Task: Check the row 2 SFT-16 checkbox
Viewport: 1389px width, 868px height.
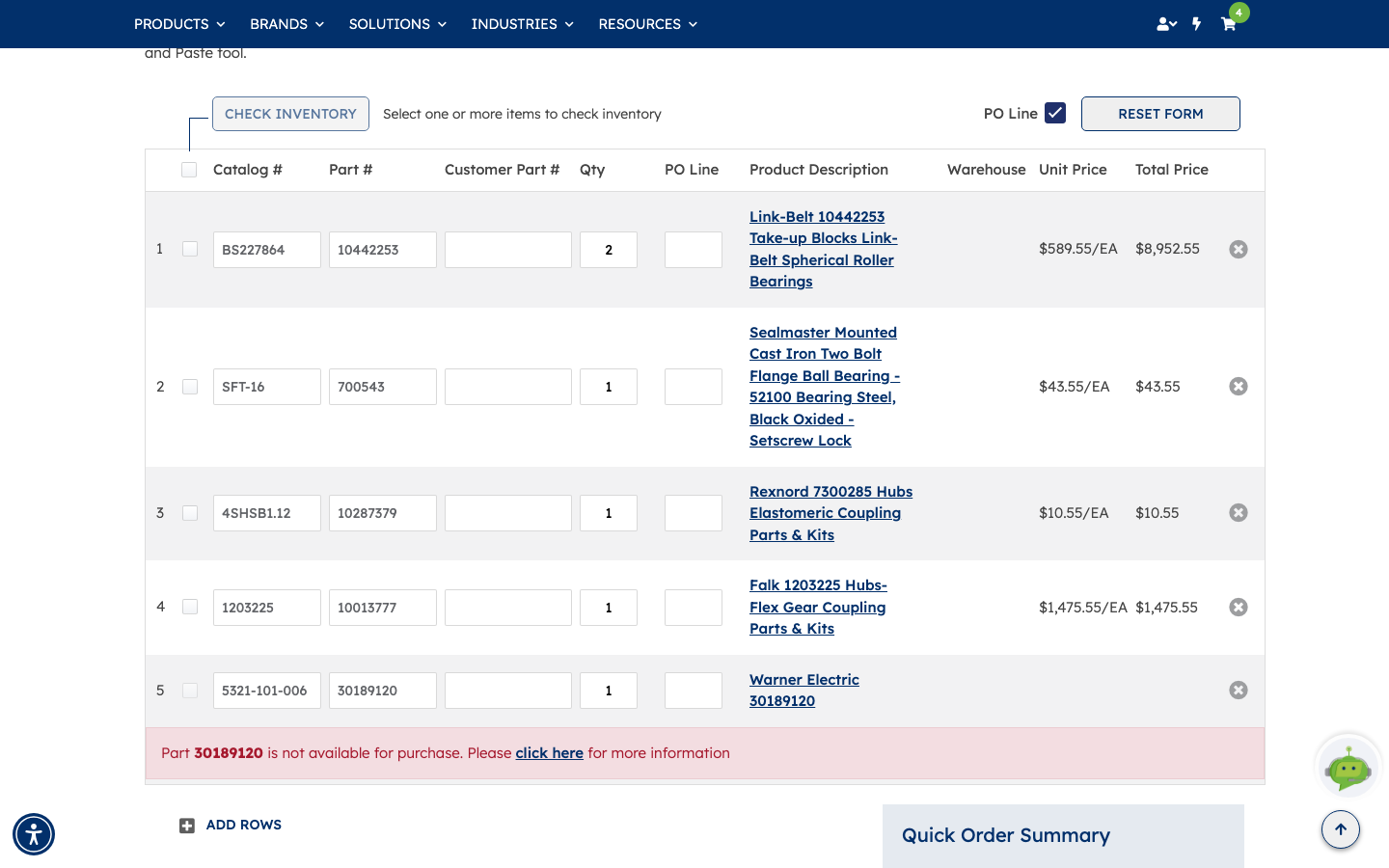Action: tap(190, 387)
